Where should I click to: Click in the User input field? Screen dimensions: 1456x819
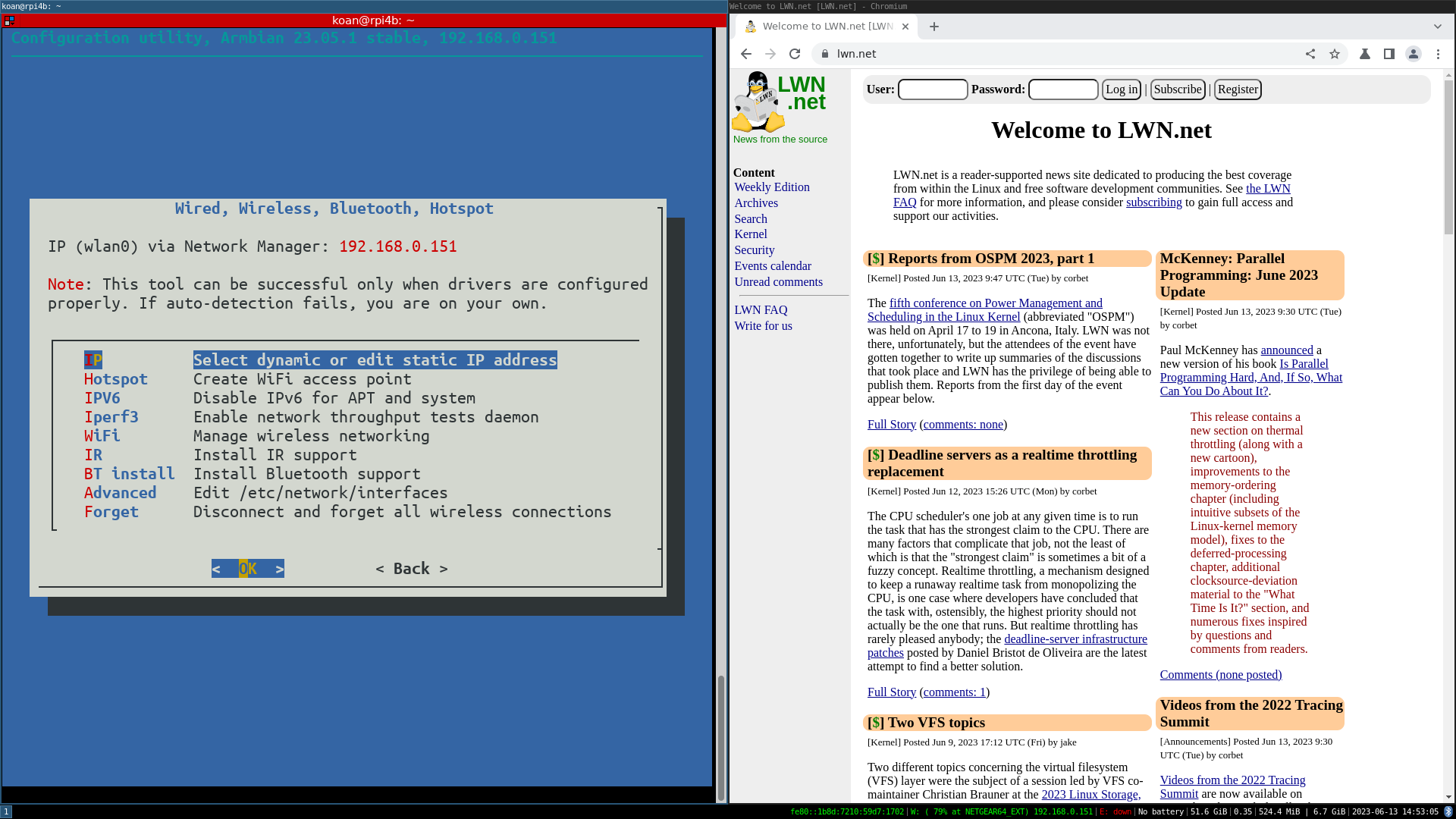point(933,89)
